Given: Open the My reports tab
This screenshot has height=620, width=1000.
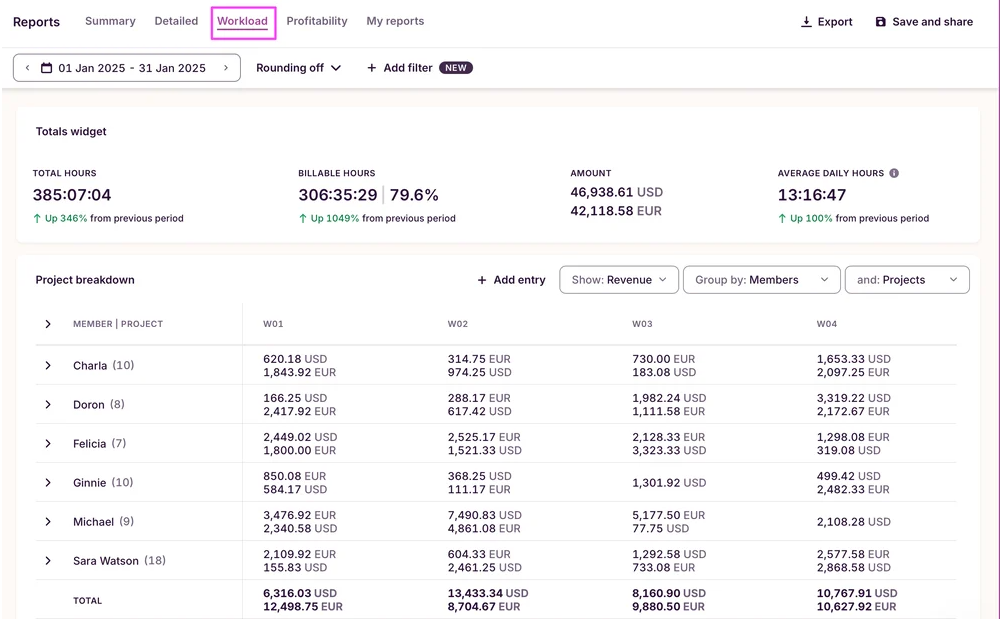Looking at the screenshot, I should (x=395, y=21).
